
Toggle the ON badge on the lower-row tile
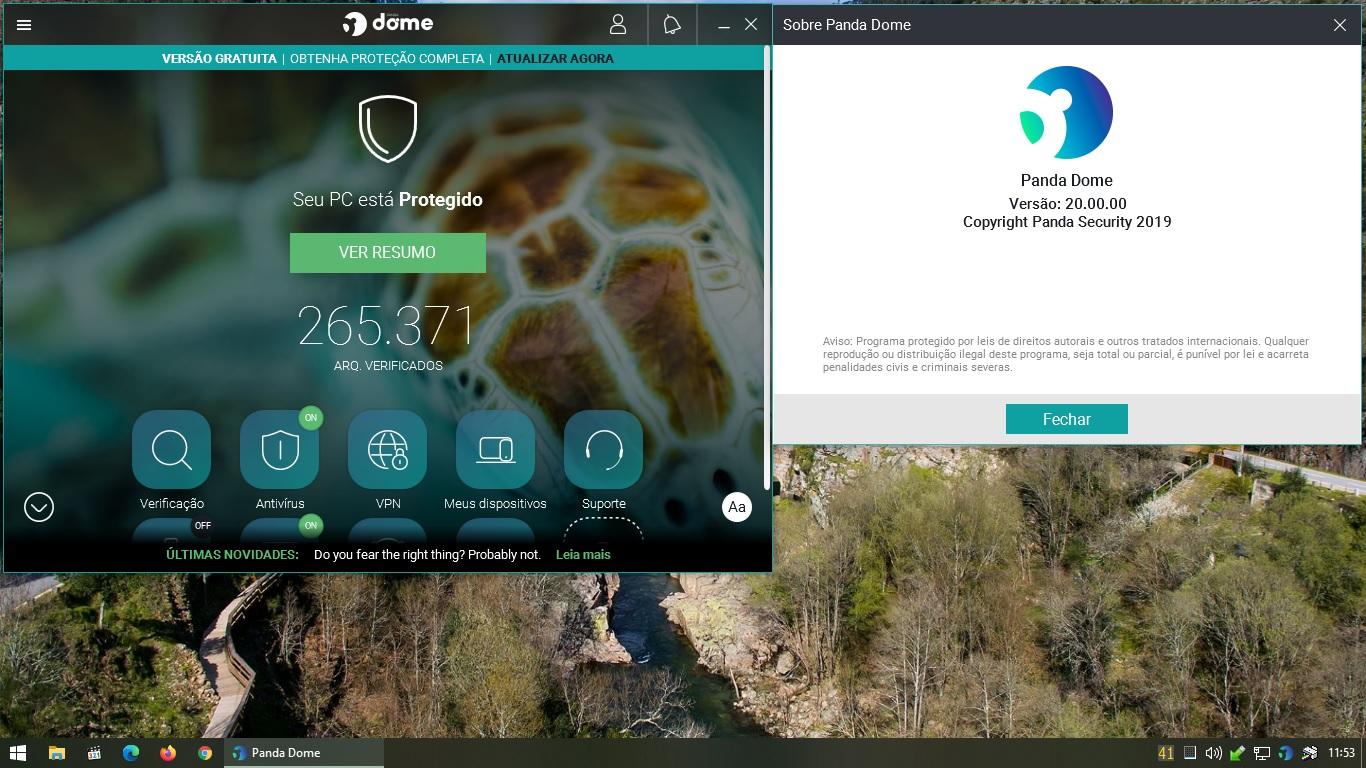click(311, 525)
